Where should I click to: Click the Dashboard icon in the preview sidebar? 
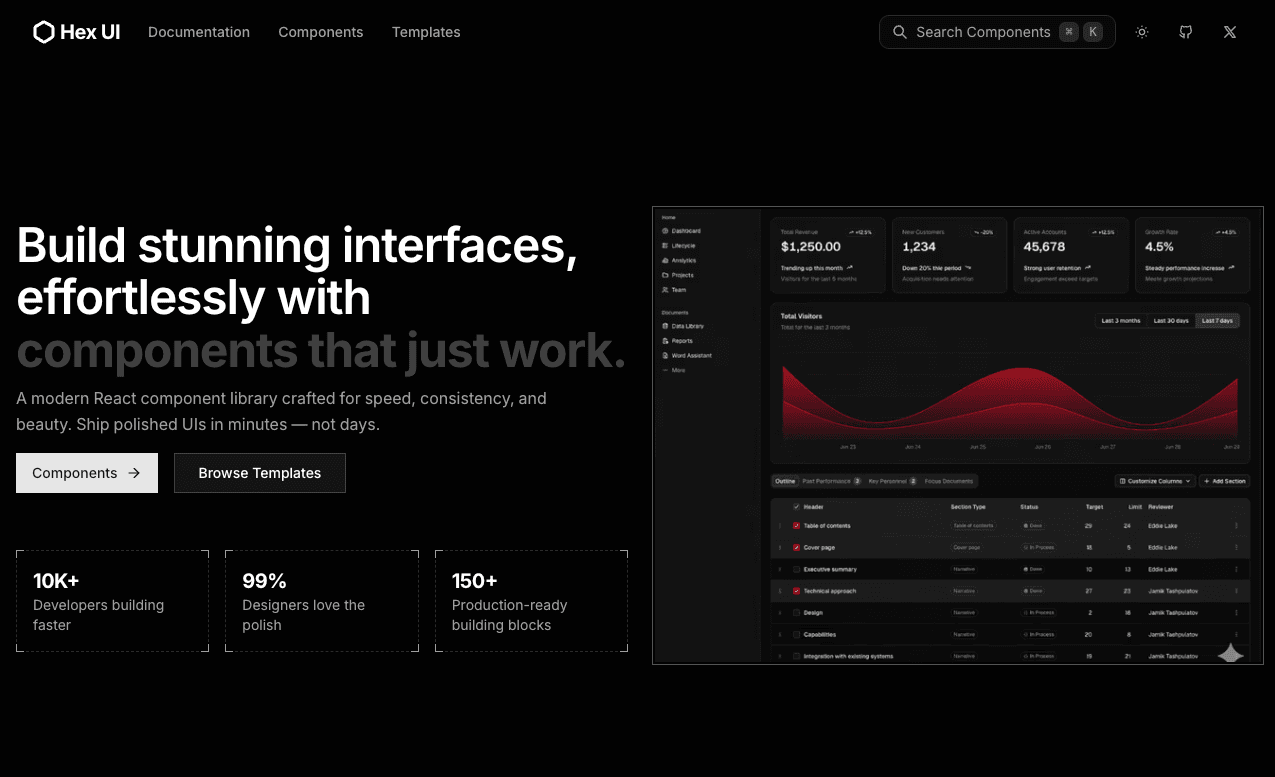666,231
